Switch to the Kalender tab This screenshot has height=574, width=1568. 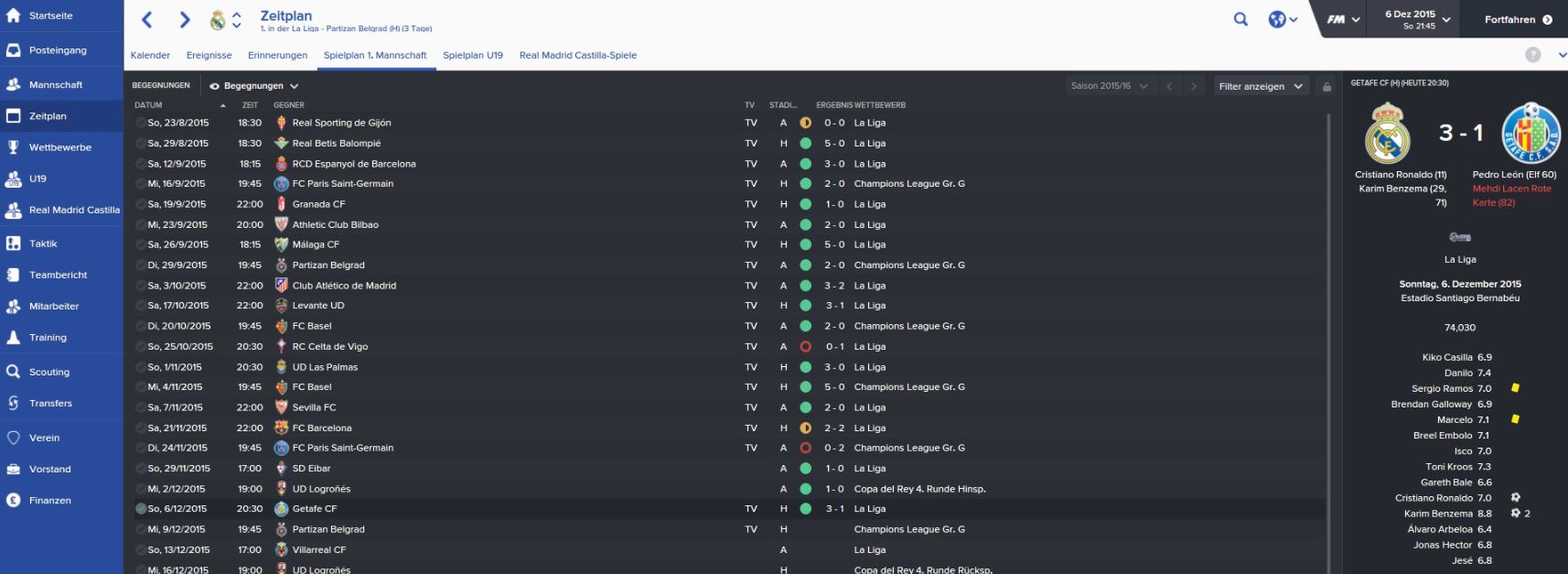150,55
